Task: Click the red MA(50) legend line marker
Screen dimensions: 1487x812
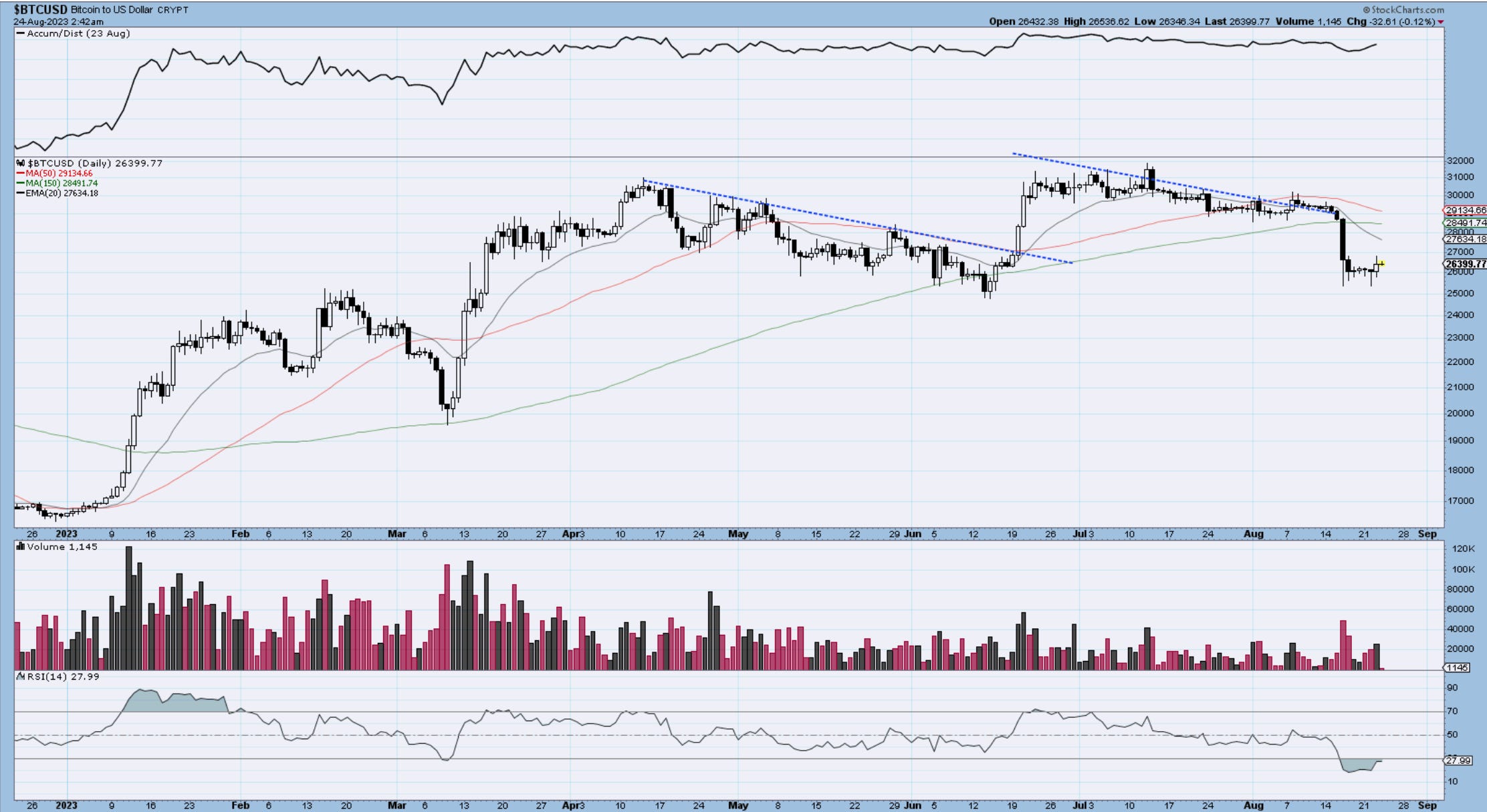Action: [x=21, y=173]
